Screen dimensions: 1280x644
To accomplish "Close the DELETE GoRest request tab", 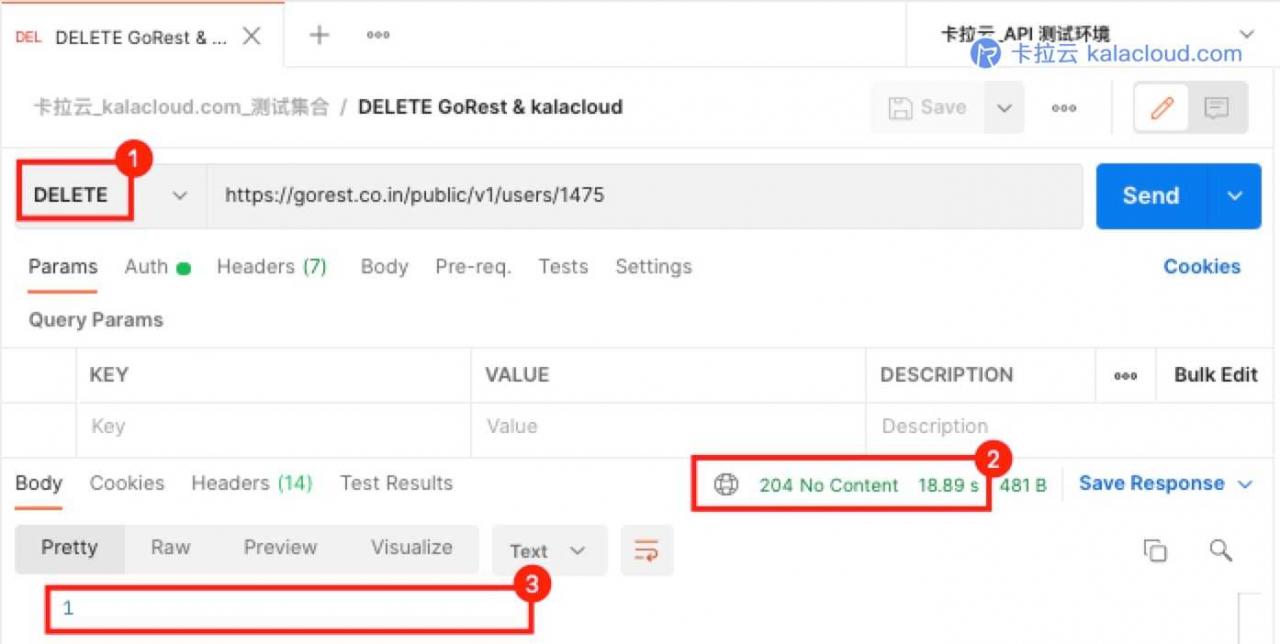I will point(252,36).
